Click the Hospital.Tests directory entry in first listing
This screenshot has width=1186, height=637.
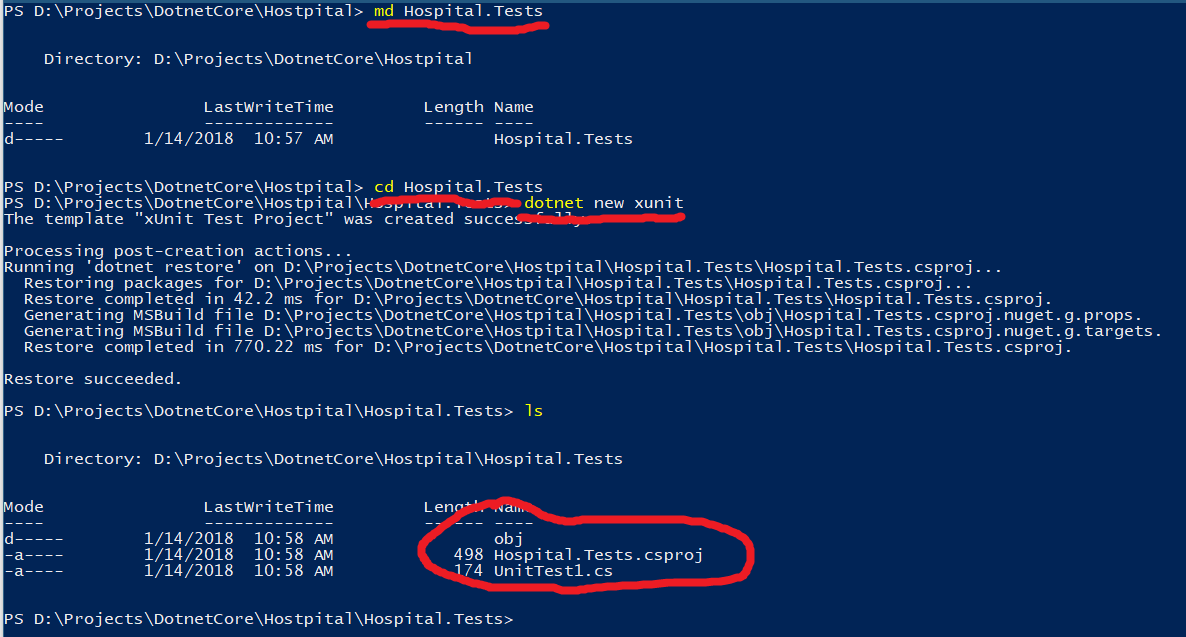tap(563, 139)
